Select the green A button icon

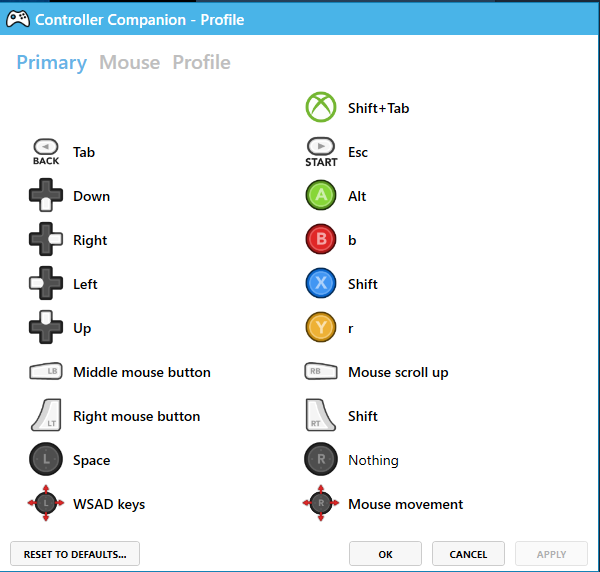pyautogui.click(x=321, y=196)
